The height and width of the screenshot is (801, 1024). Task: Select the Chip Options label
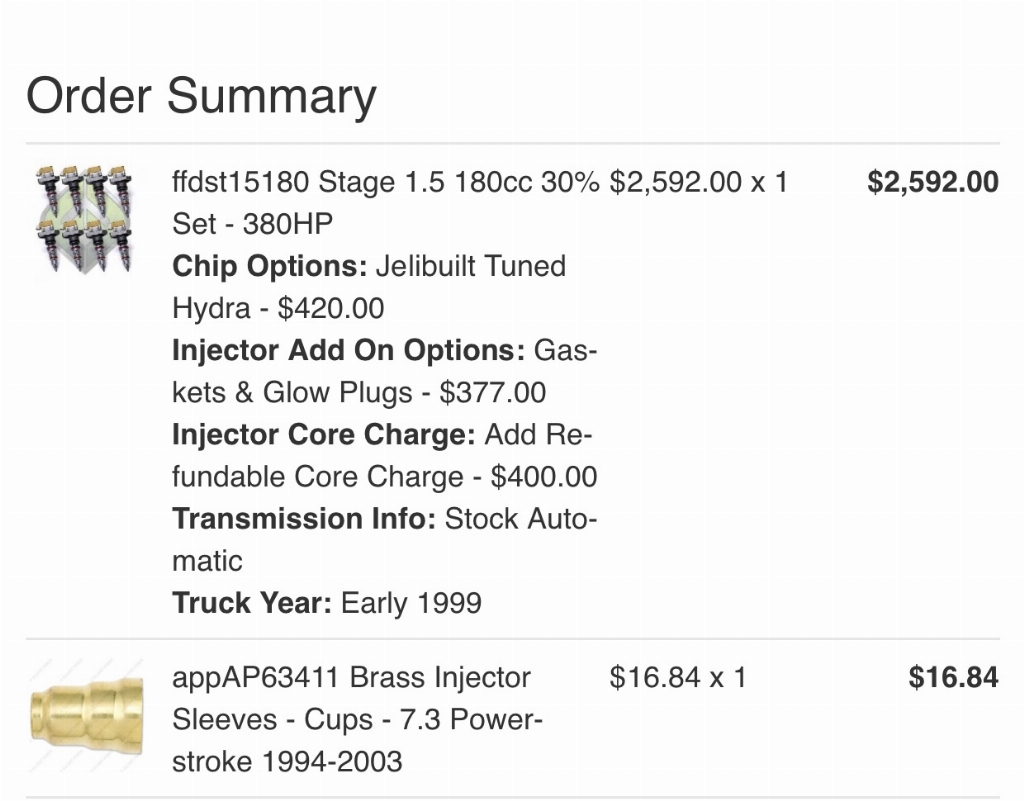tap(270, 266)
